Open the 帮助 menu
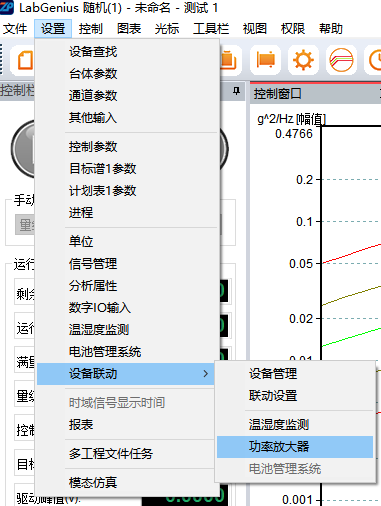This screenshot has width=381, height=506. click(x=331, y=29)
